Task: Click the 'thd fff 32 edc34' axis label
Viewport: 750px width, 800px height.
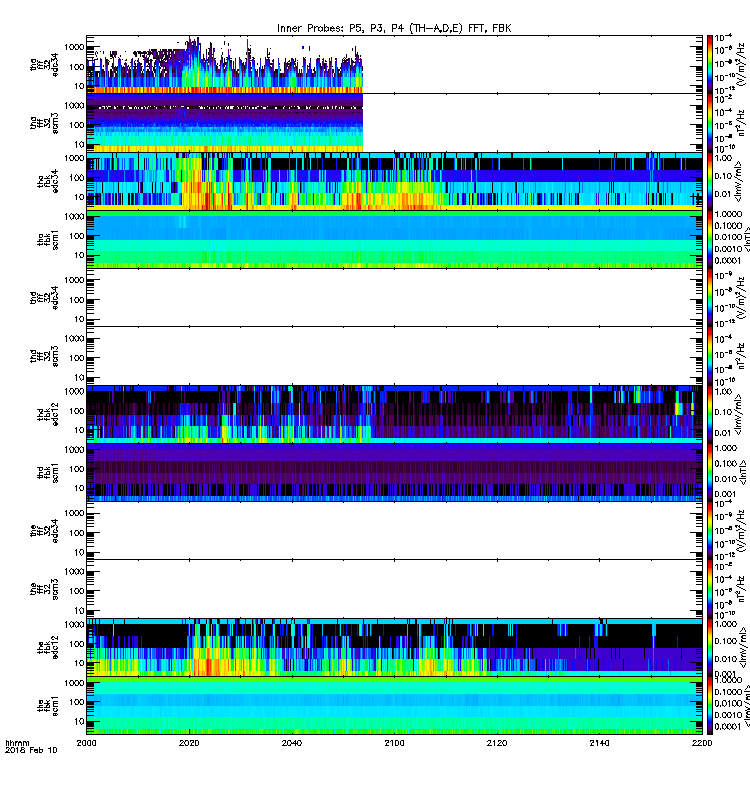Action: tap(44, 298)
